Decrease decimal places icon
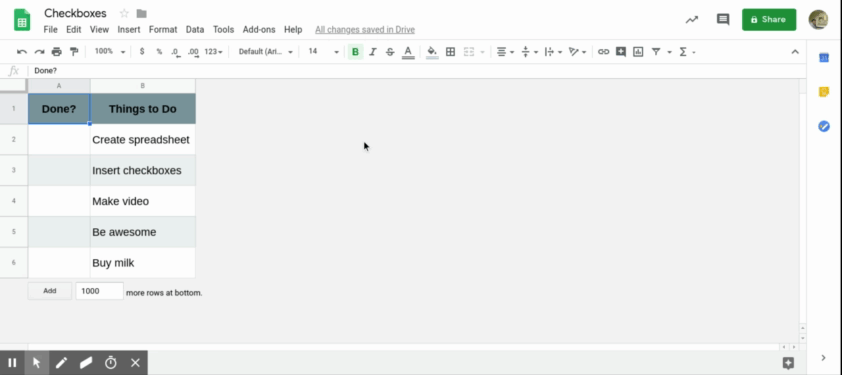Viewport: 842px width, 375px height. pos(175,52)
